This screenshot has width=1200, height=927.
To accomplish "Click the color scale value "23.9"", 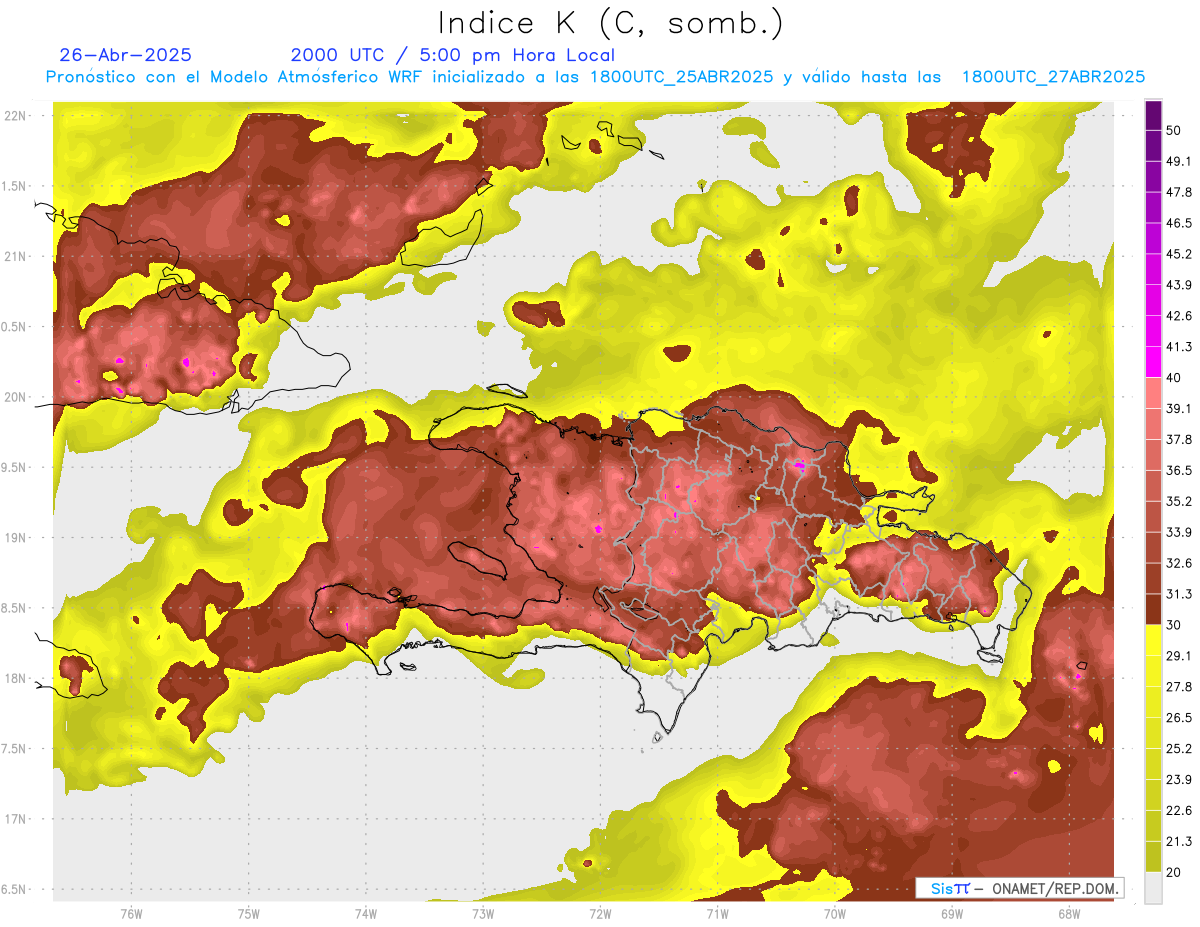I will tap(1179, 779).
